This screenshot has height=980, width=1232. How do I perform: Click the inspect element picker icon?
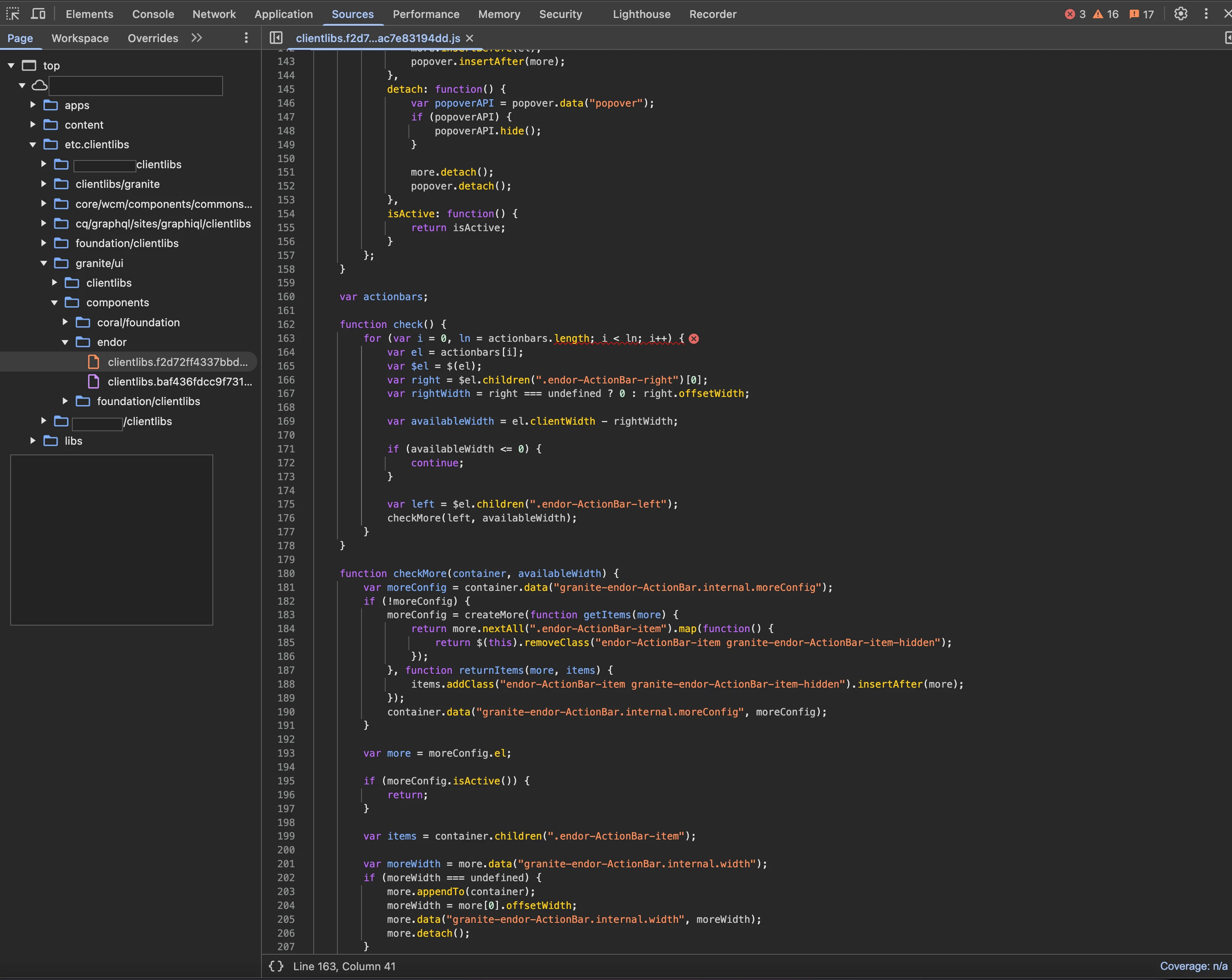(13, 14)
